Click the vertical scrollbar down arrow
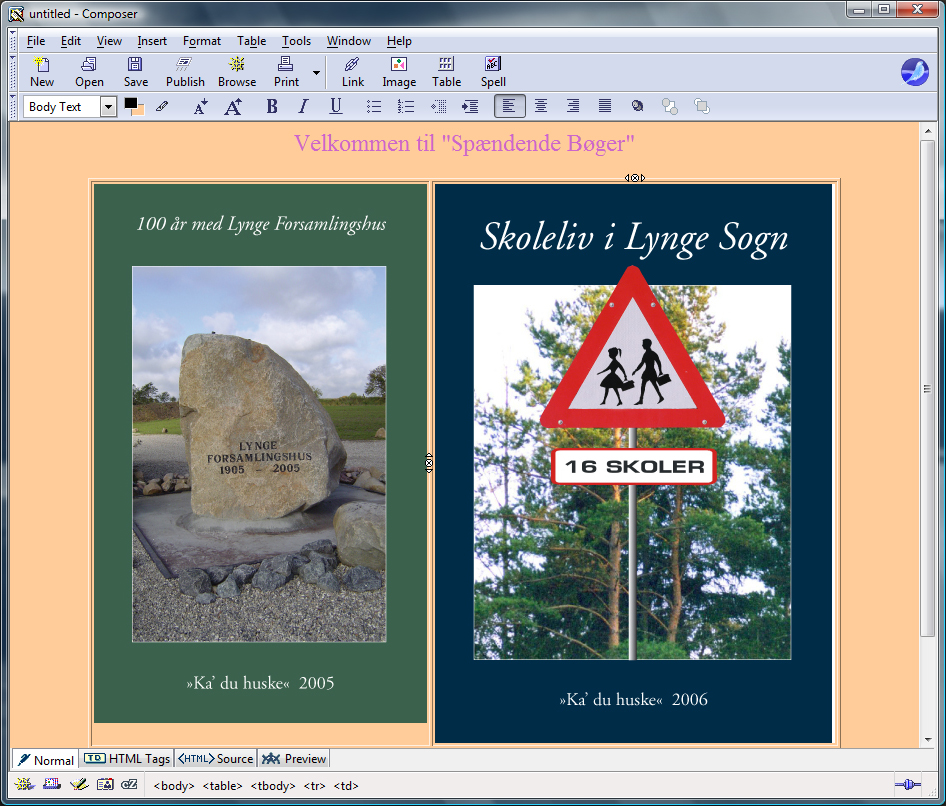 point(927,740)
